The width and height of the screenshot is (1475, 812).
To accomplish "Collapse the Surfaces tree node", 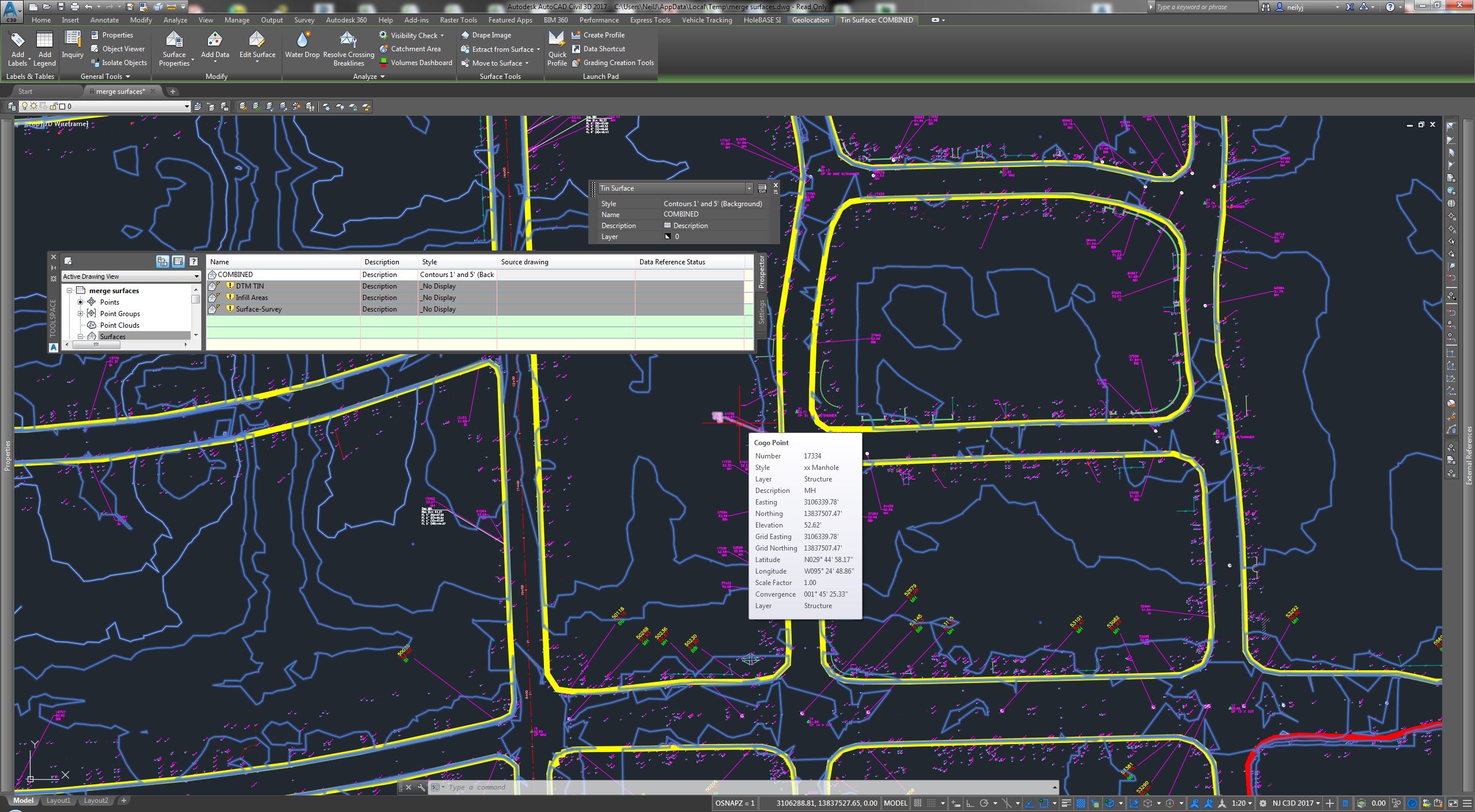I will click(81, 337).
